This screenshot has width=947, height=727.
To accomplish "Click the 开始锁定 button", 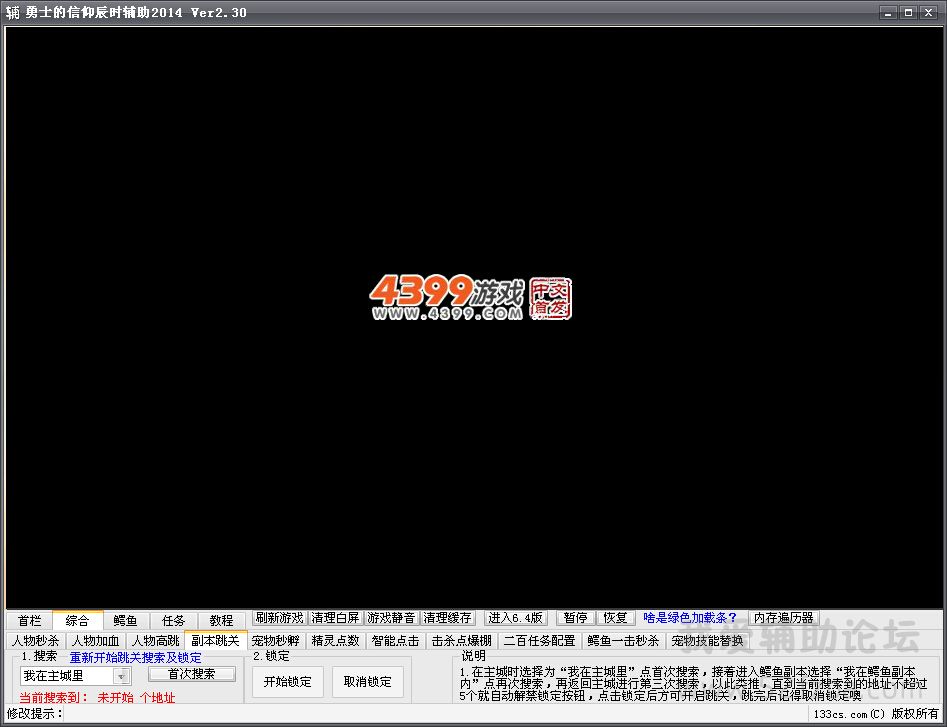I will click(288, 682).
